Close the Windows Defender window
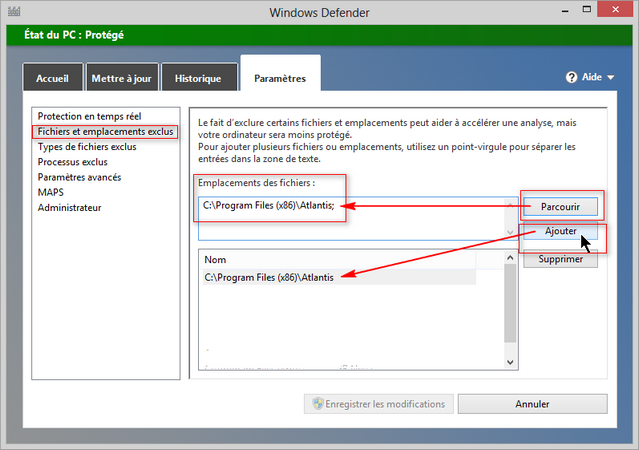Screen dimensions: 639x450 pos(615,9)
